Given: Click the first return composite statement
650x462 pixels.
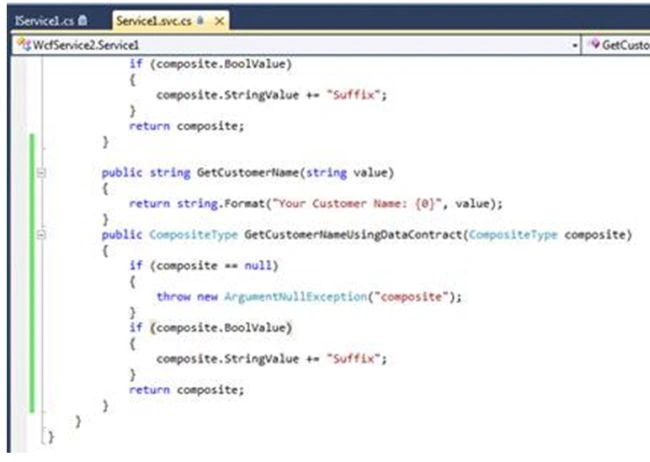Looking at the screenshot, I should point(187,126).
